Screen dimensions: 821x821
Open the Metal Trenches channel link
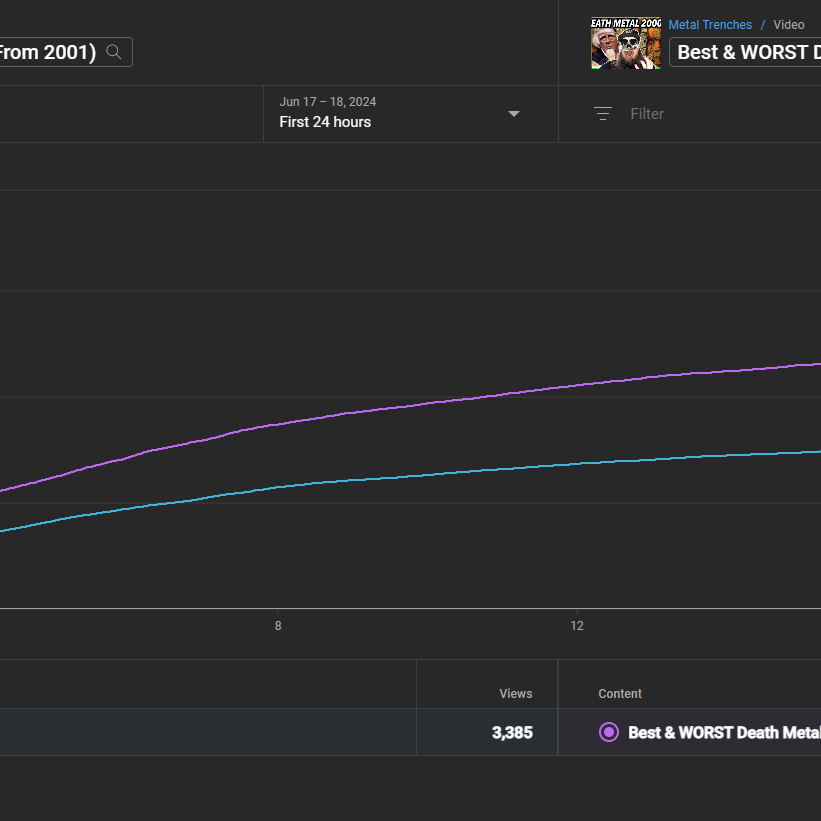709,25
